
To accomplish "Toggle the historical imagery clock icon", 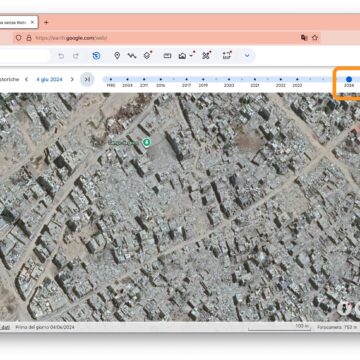I will 96,56.
